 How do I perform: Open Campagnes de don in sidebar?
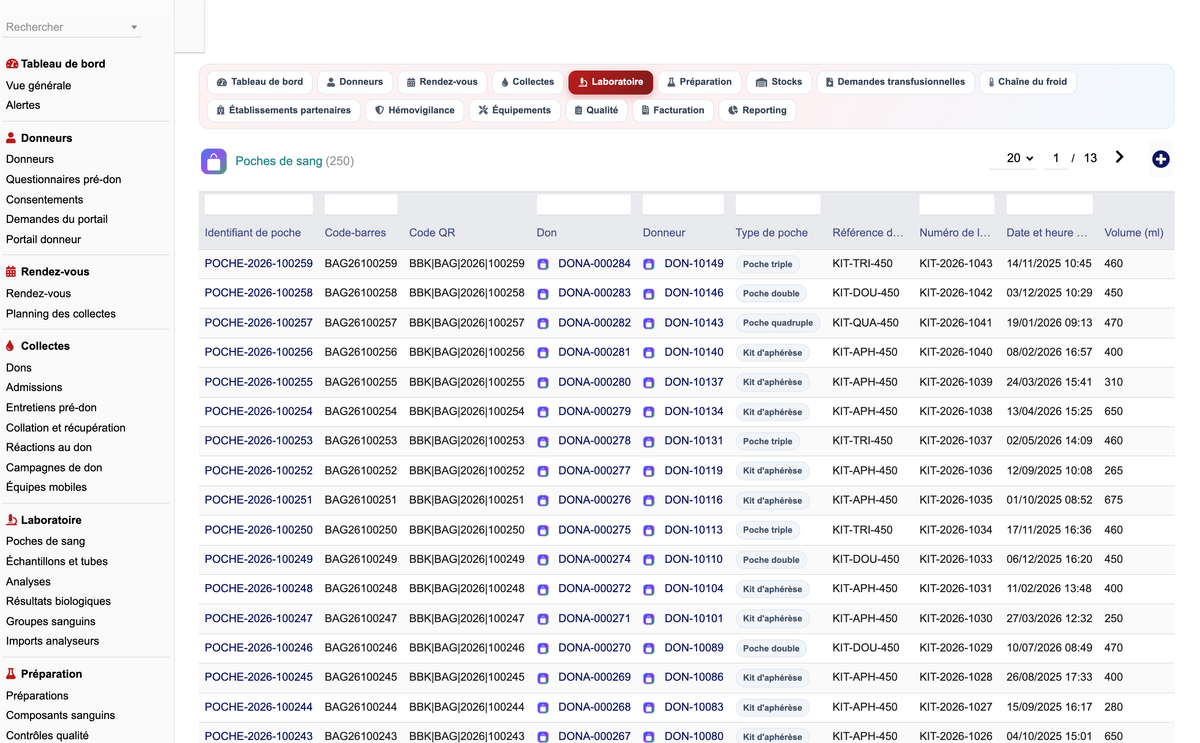coord(54,467)
